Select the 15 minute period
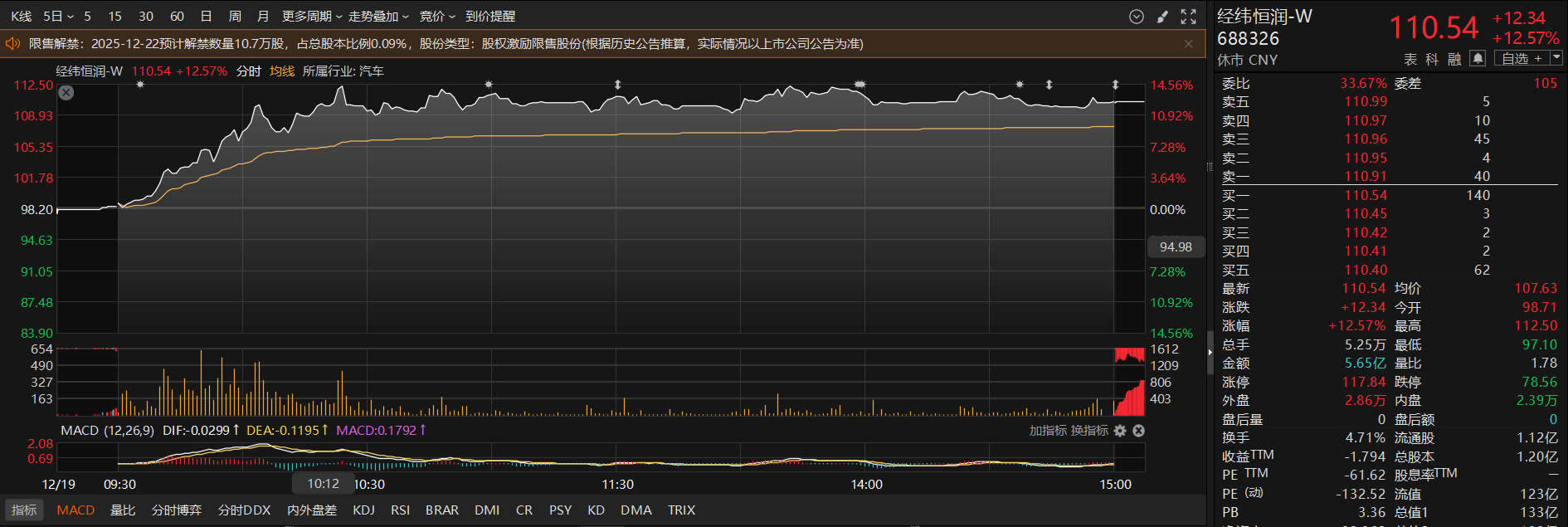This screenshot has width=1568, height=527. pyautogui.click(x=115, y=17)
